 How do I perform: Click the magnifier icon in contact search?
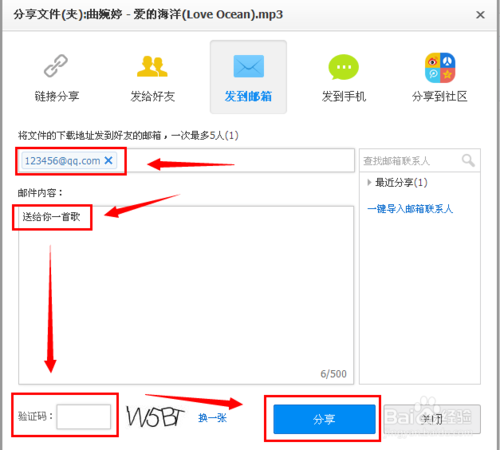coord(468,161)
